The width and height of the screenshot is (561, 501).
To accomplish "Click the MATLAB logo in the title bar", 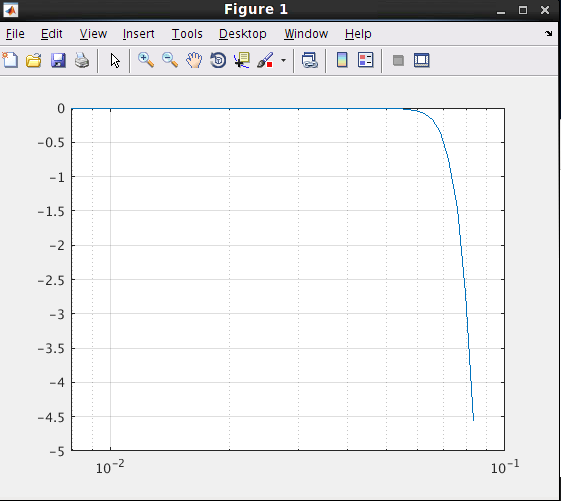I will click(10, 10).
